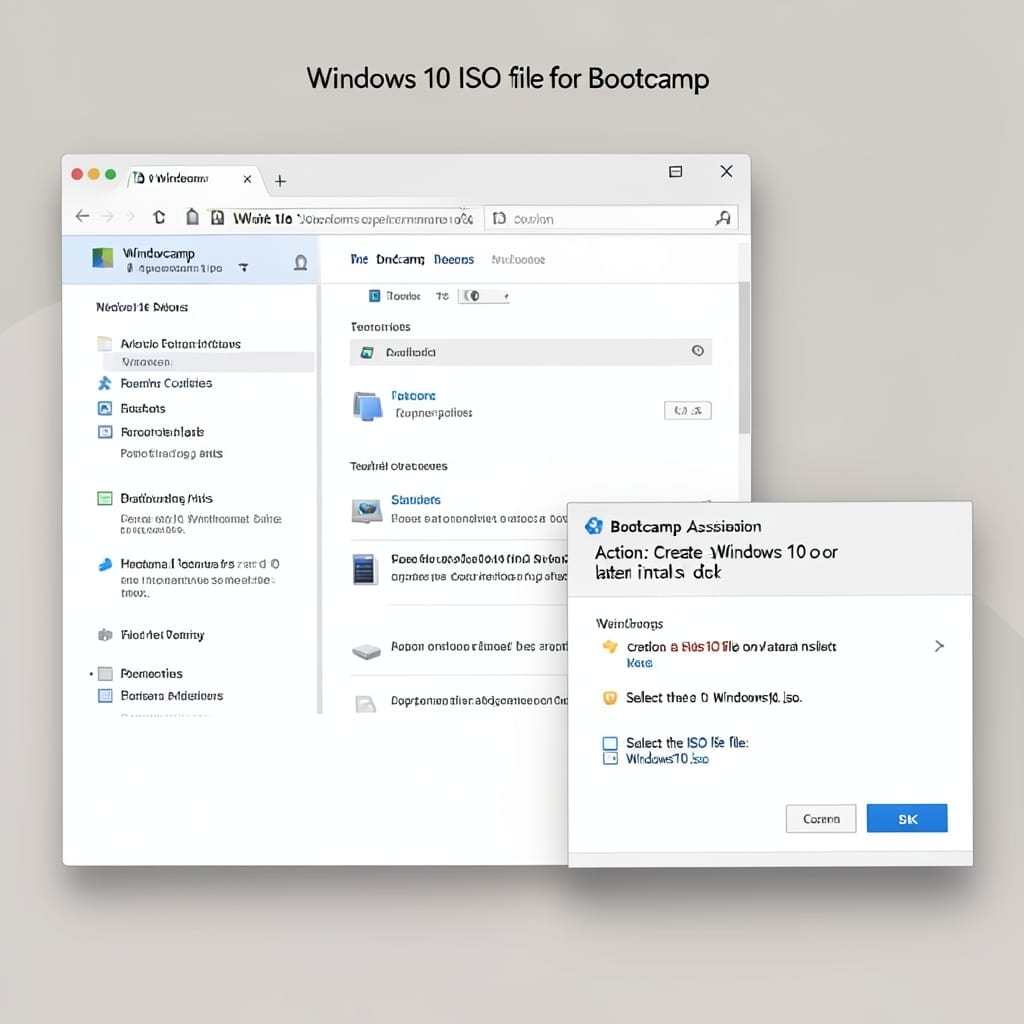The image size is (1024, 1024).
Task: Click the bell icon in Windowcamp header
Action: tap(300, 263)
